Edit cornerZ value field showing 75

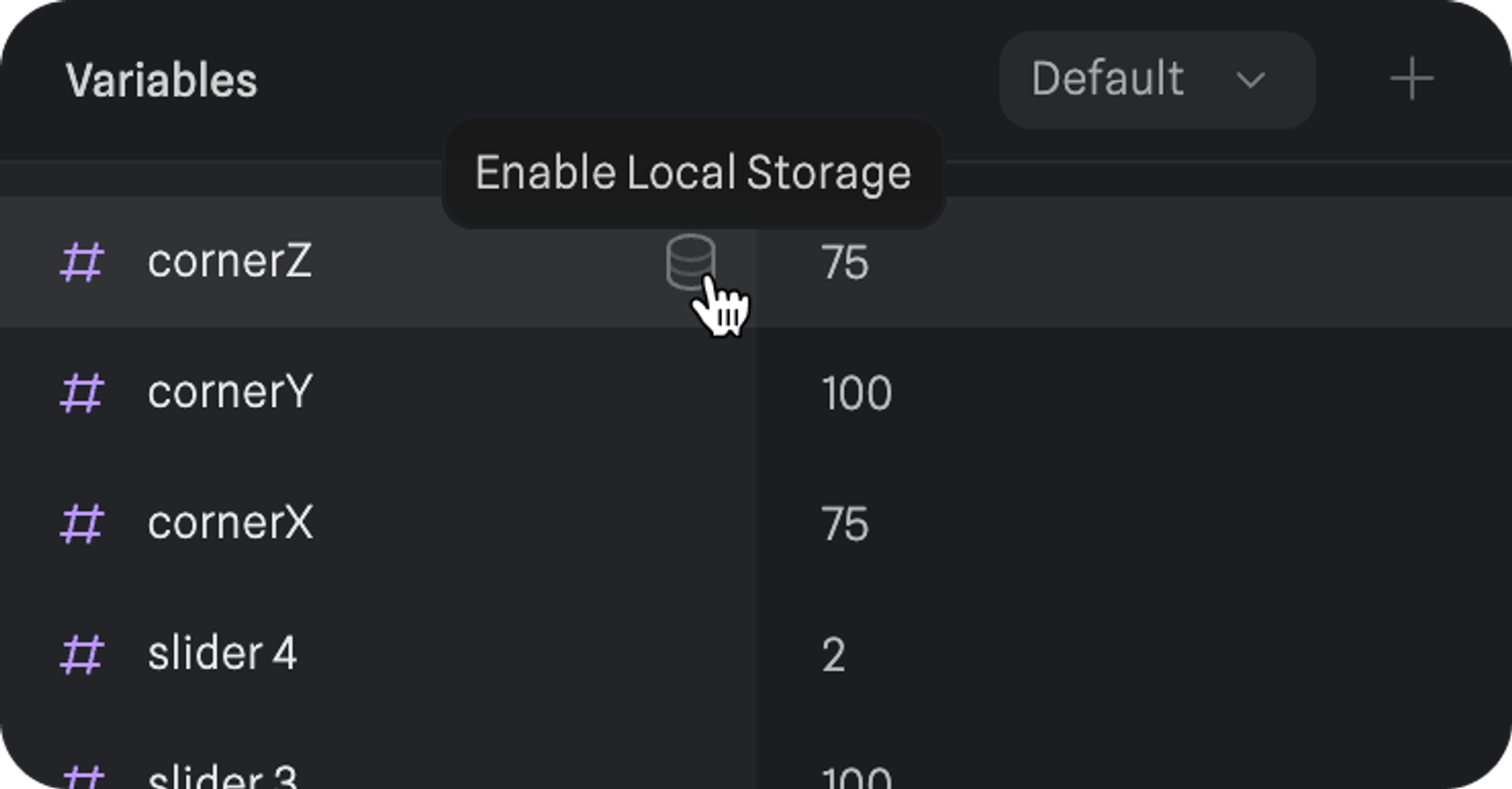coord(844,263)
